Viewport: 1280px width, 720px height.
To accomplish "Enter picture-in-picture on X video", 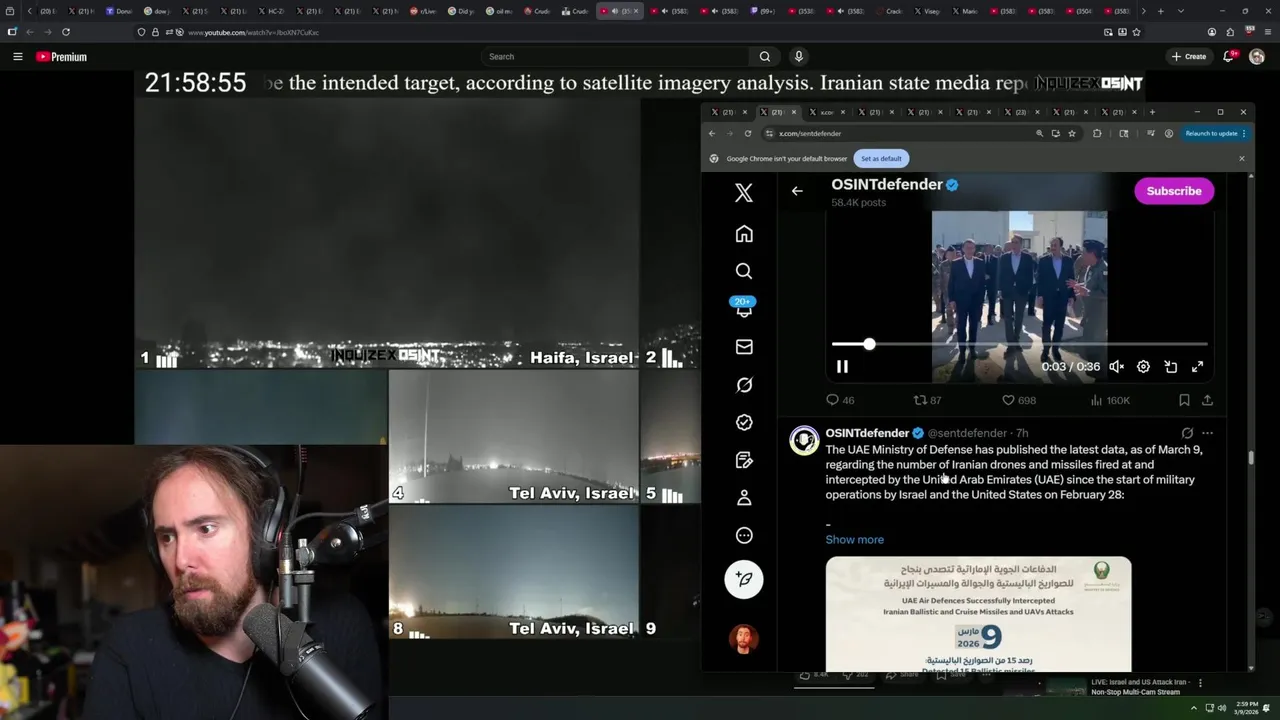I will coord(1171,367).
